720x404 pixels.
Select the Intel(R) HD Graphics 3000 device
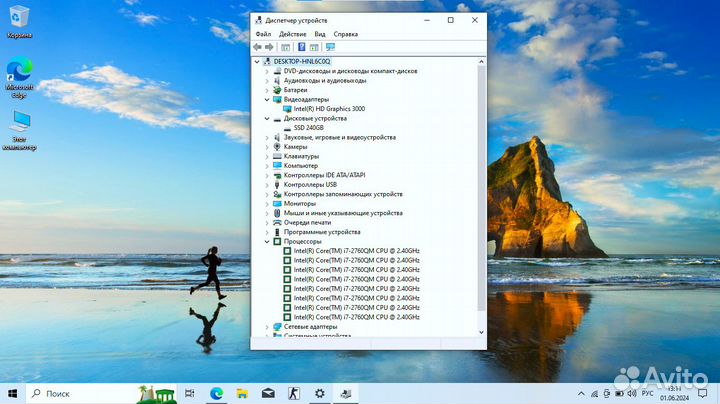tap(329, 109)
